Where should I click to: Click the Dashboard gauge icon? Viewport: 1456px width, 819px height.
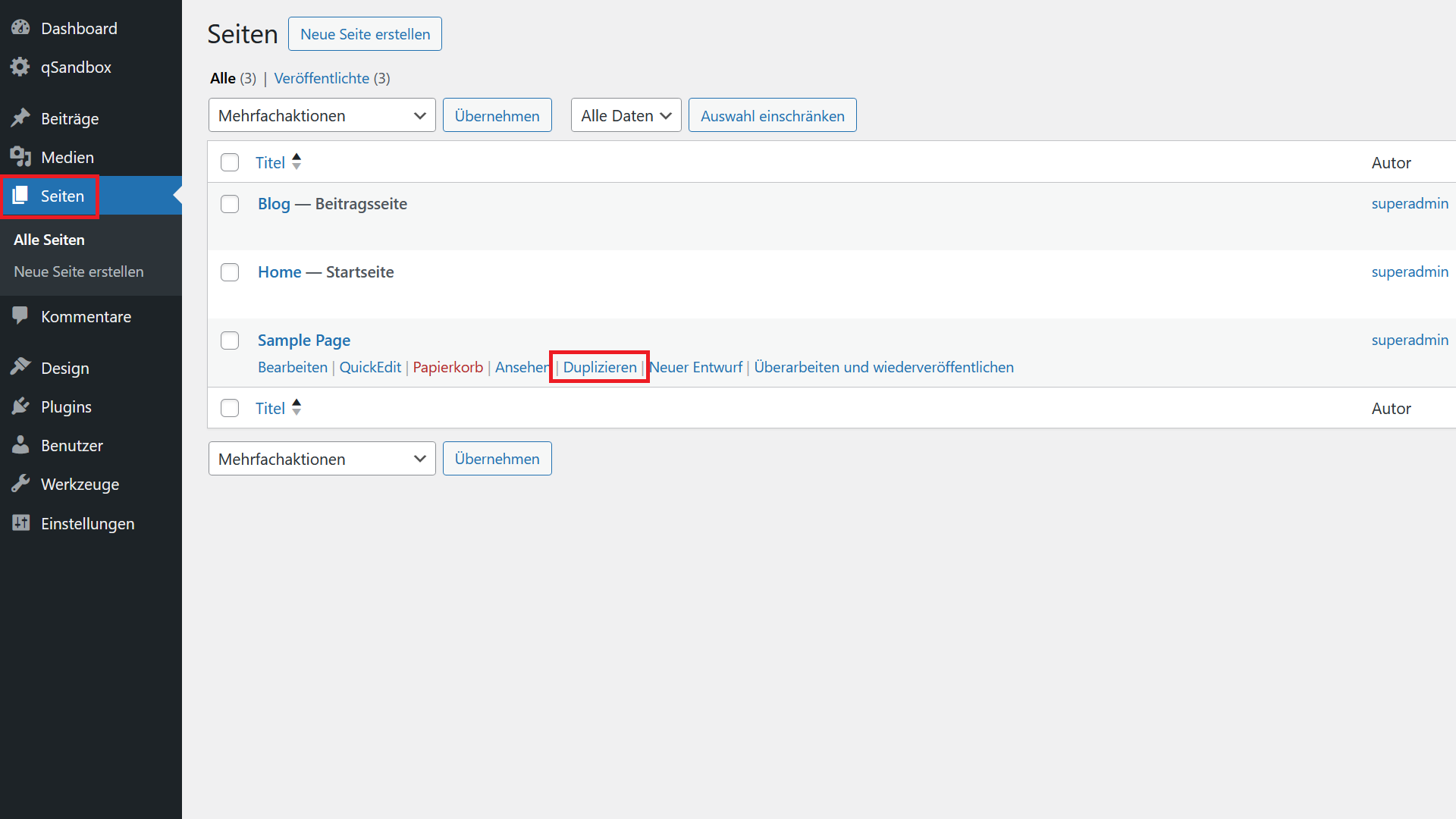click(x=20, y=28)
